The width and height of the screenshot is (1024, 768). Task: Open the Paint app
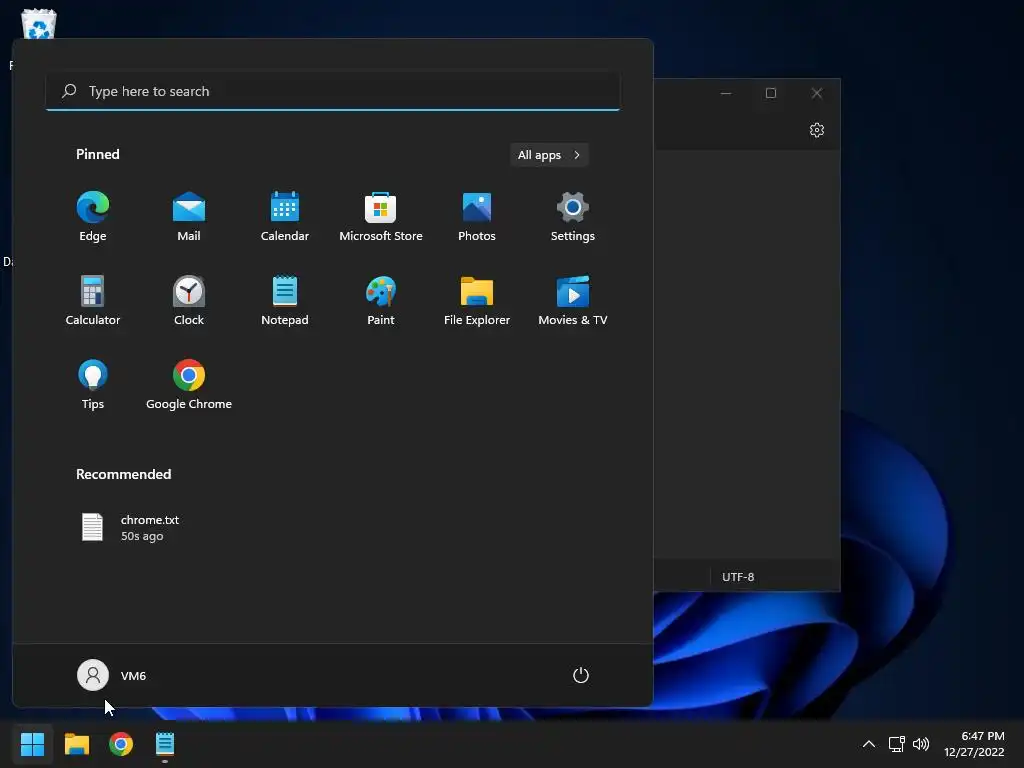(381, 300)
